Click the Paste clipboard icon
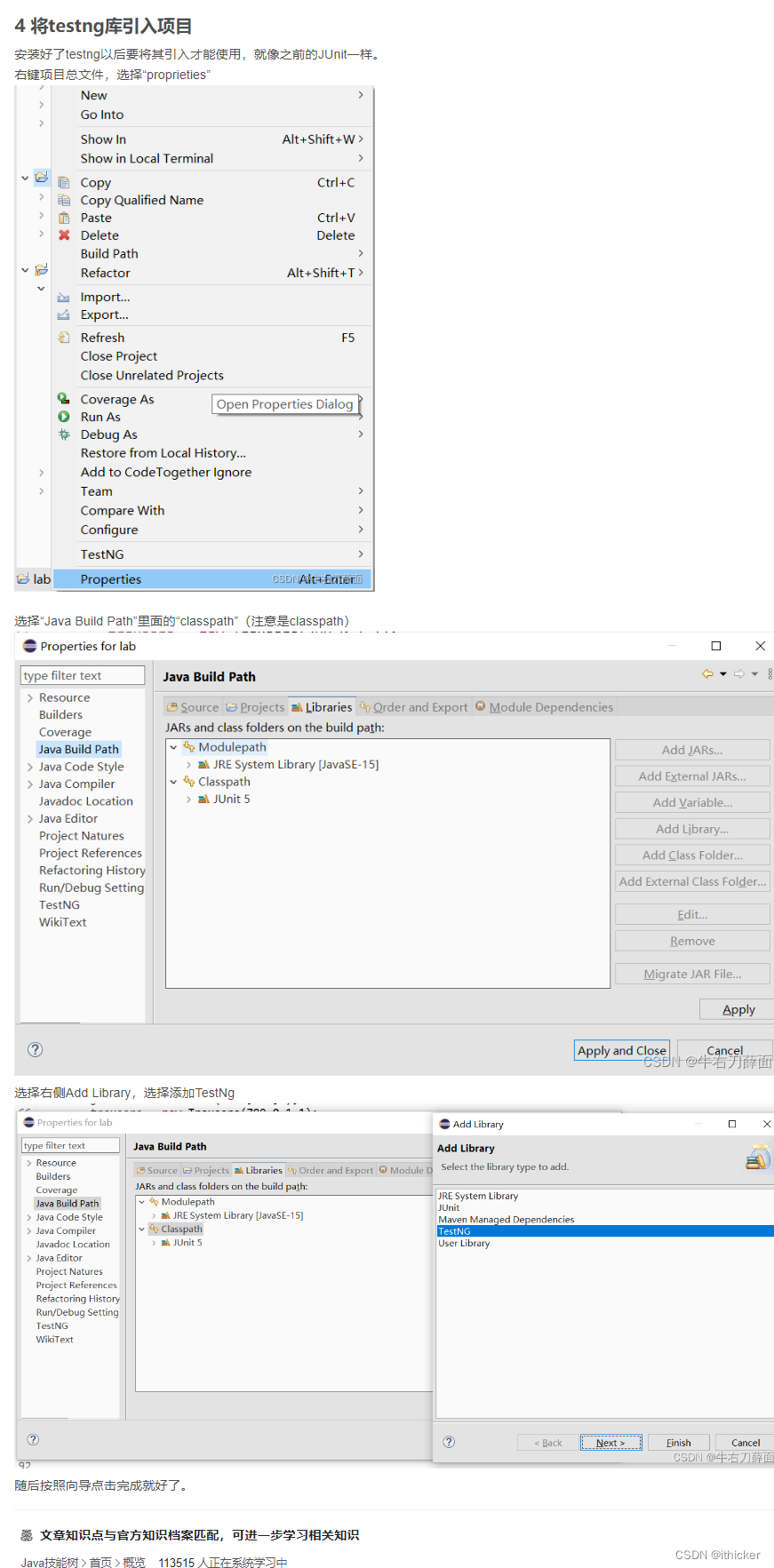This screenshot has height=1568, width=774. (x=64, y=218)
